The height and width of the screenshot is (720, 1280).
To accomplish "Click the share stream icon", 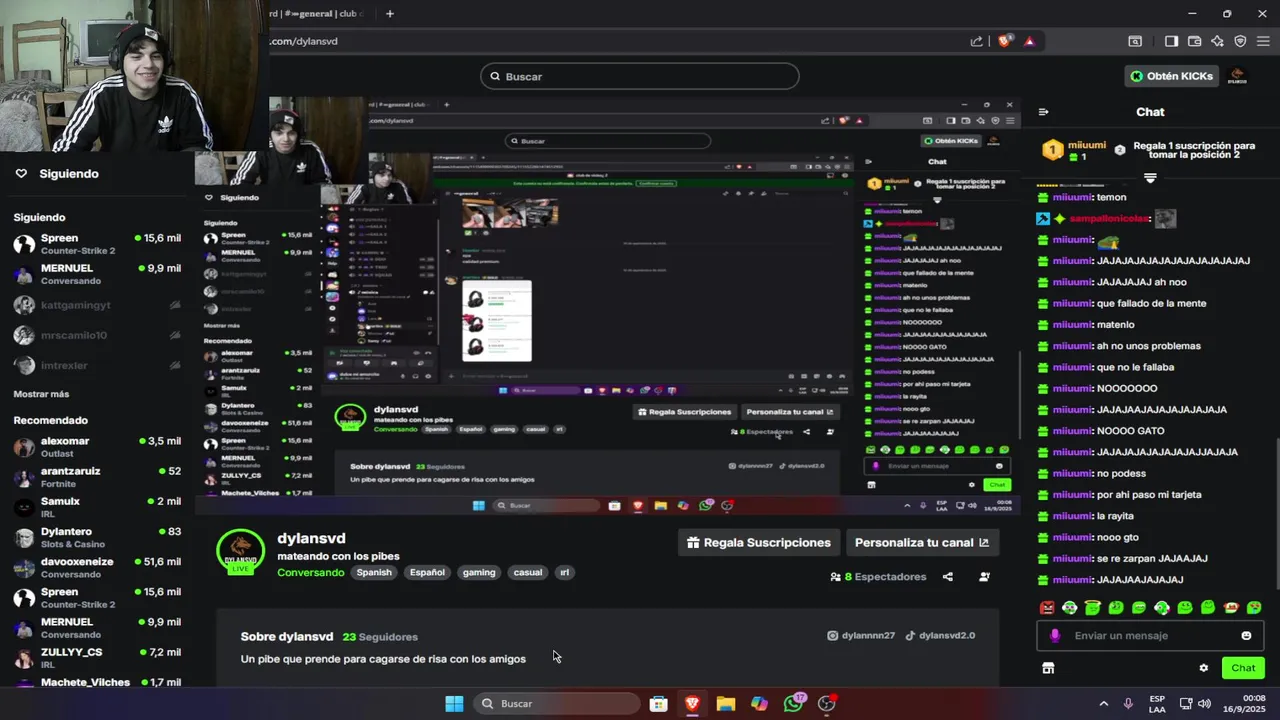I will 948,577.
